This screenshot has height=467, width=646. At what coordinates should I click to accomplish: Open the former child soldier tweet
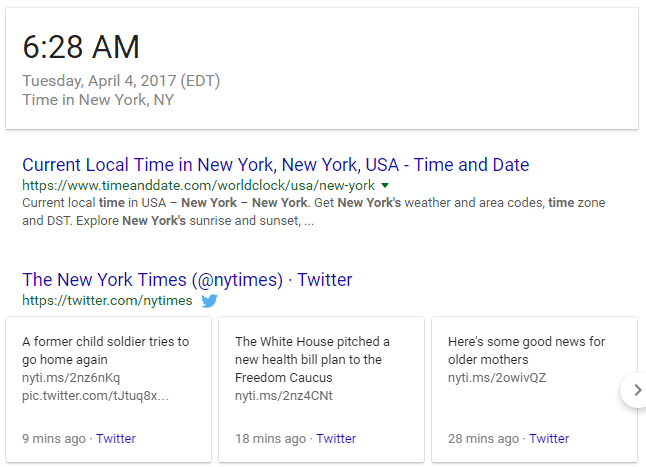coord(105,350)
